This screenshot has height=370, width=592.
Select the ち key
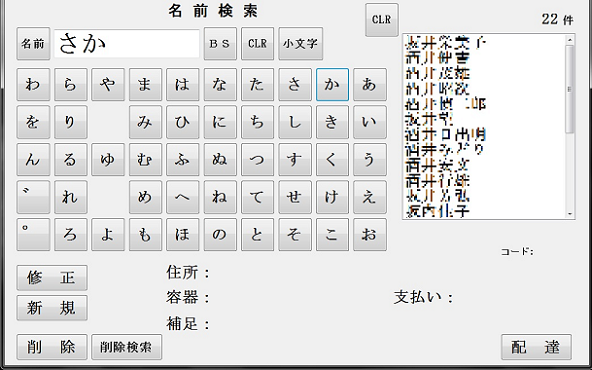coord(257,122)
